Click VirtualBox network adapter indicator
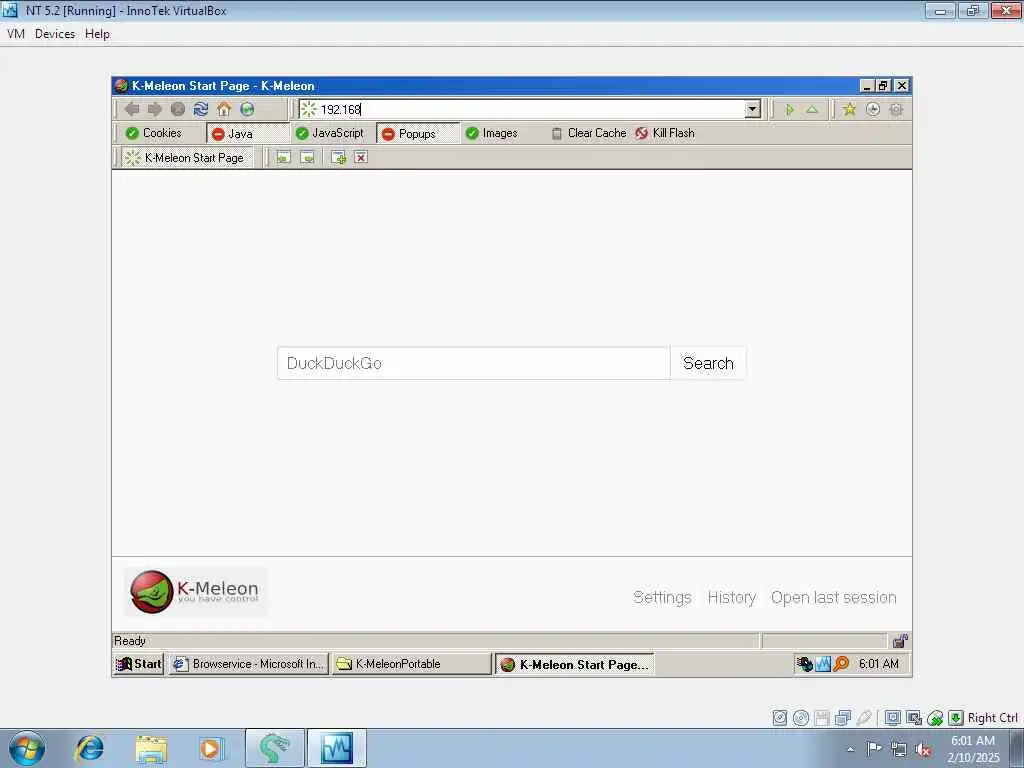1024x768 pixels. (843, 718)
